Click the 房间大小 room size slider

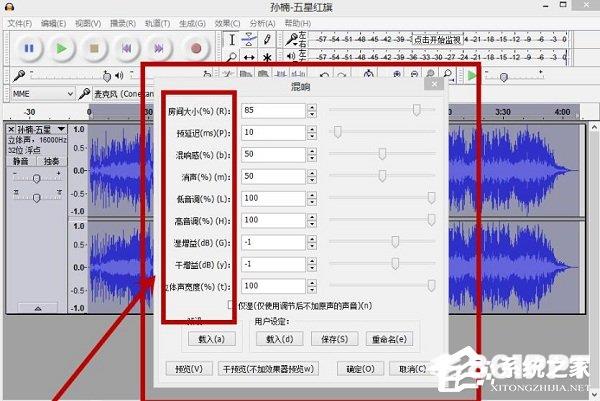tap(382, 110)
